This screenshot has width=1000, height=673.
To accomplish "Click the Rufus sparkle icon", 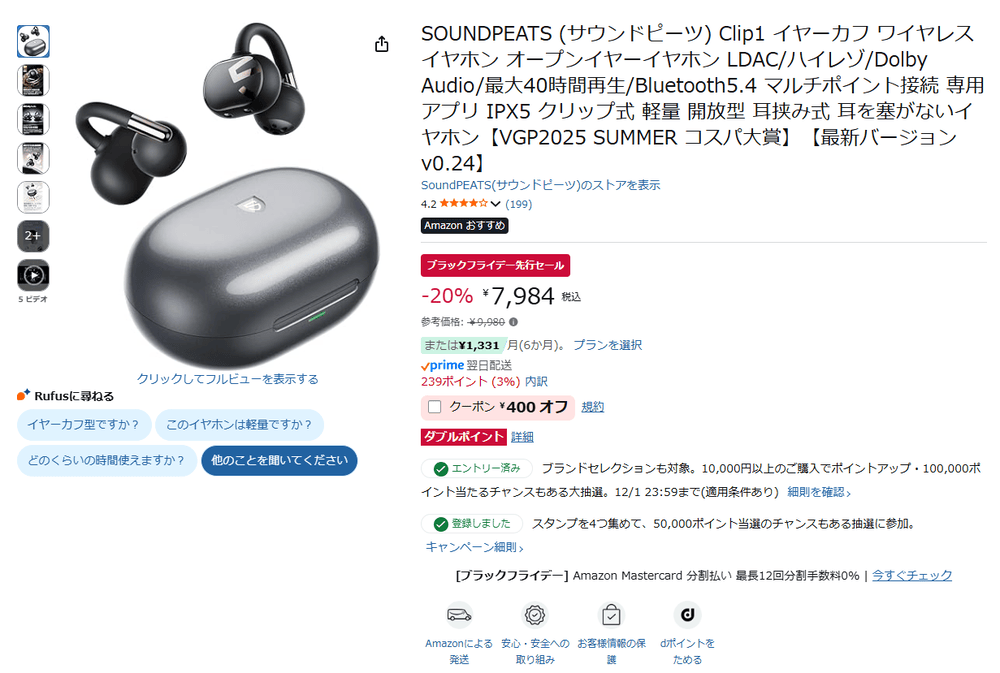I will pos(24,395).
